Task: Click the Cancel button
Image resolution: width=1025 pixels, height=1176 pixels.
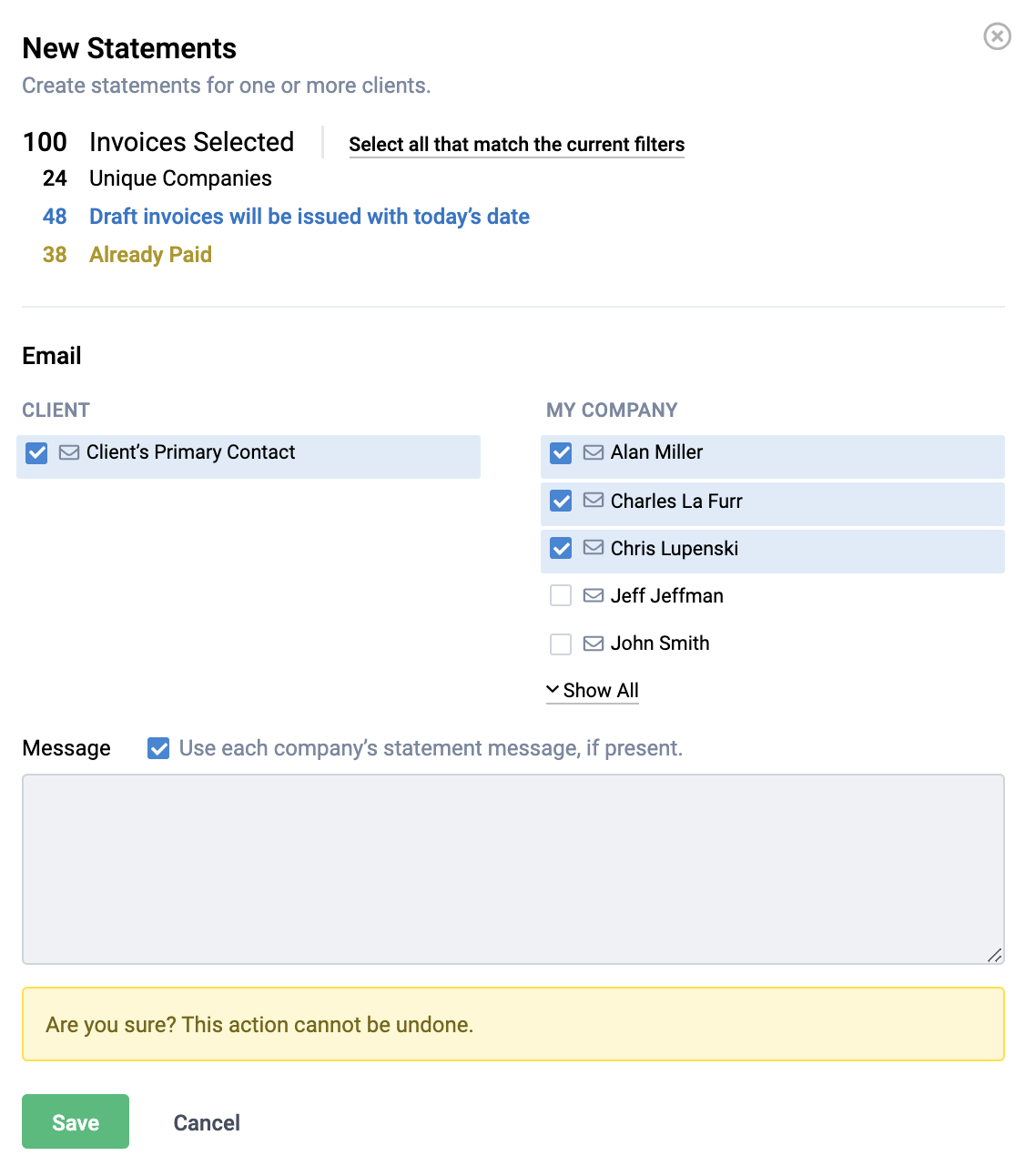Action: [x=207, y=1122]
